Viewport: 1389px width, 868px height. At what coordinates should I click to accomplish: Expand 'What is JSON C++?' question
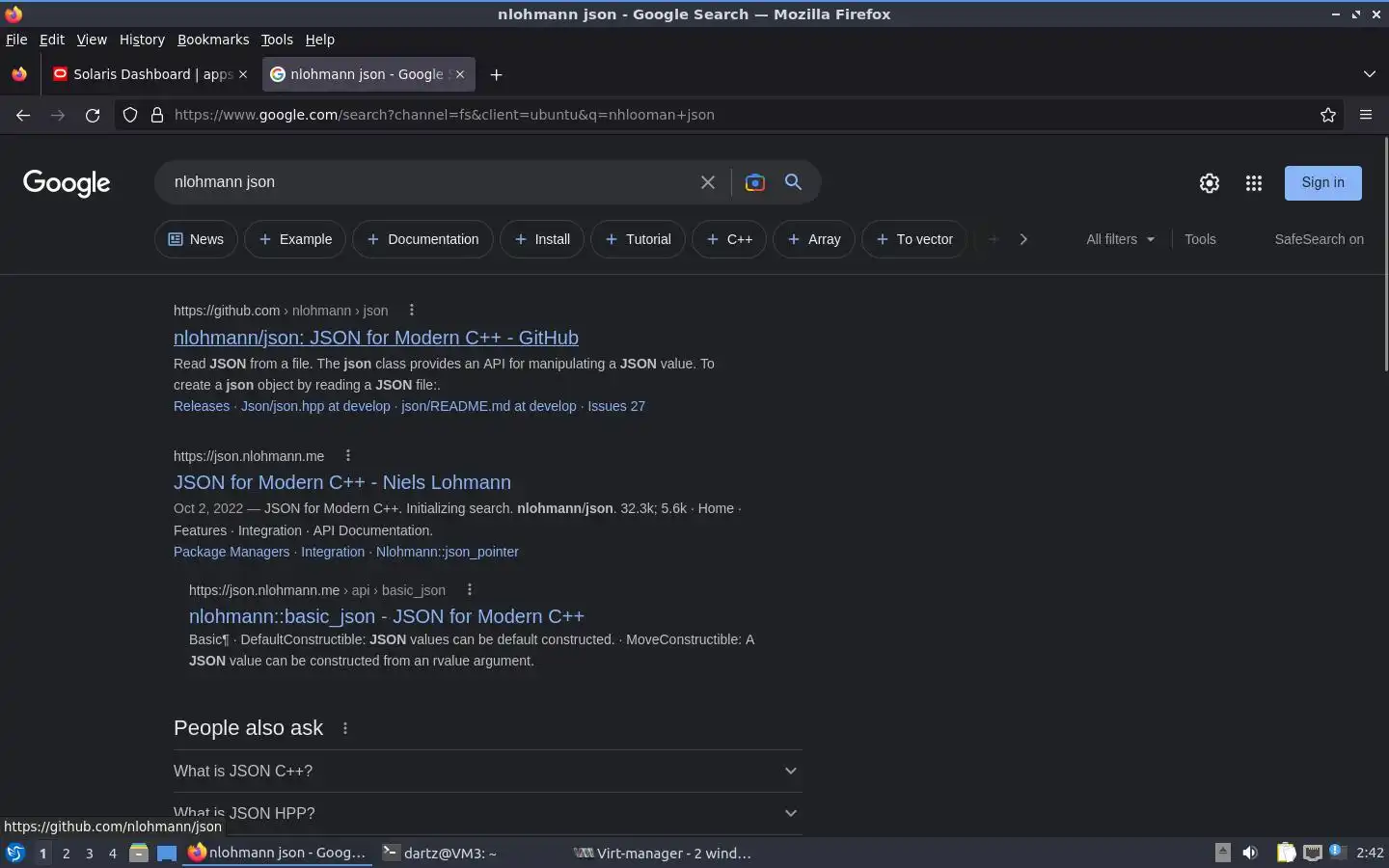pos(488,772)
